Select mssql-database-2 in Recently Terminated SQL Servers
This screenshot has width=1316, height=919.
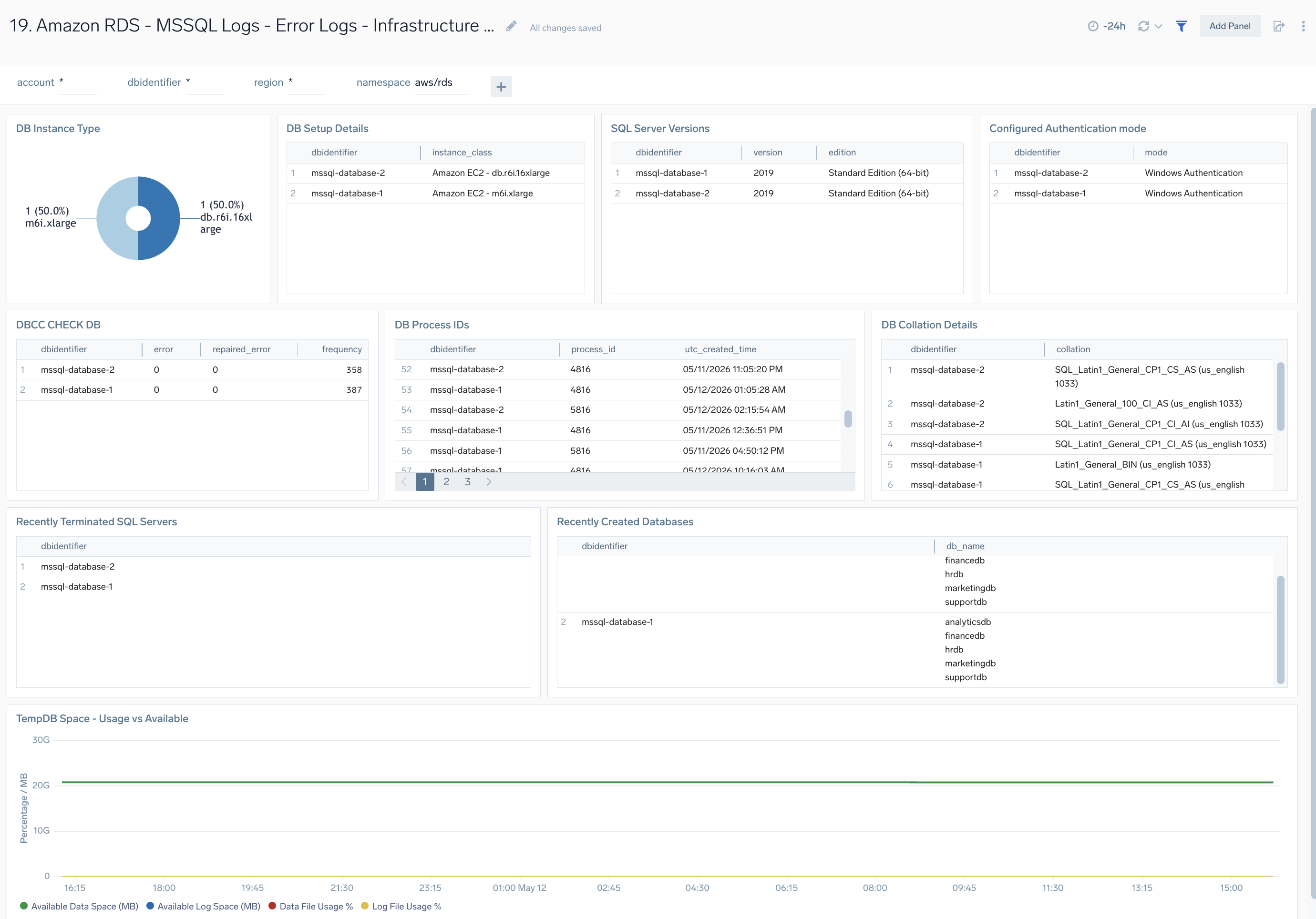pos(77,567)
